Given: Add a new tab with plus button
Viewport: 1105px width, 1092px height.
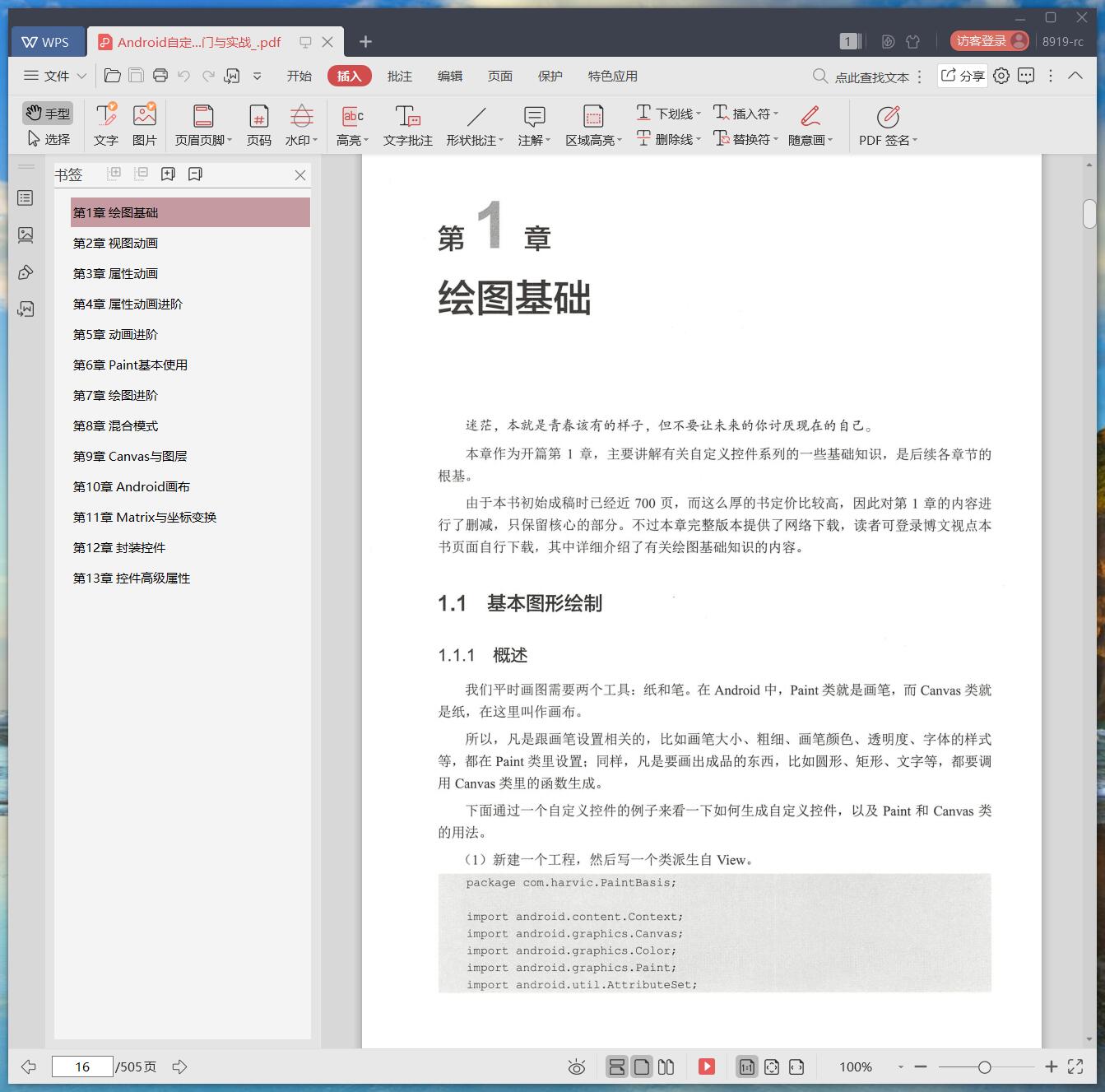Looking at the screenshot, I should (365, 41).
